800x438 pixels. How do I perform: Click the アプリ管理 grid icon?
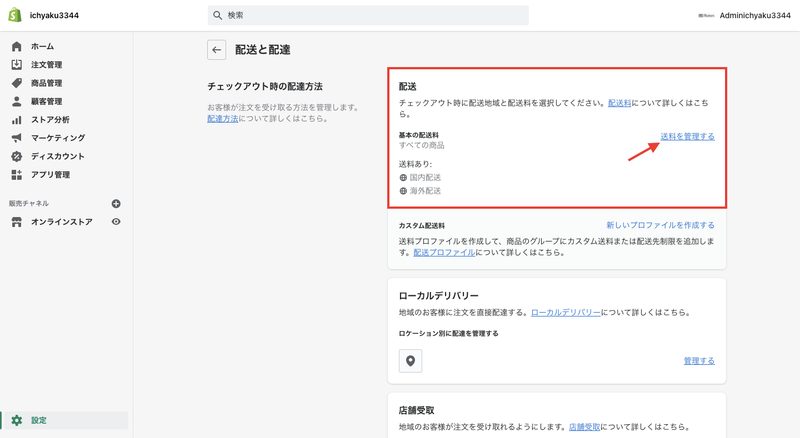point(17,175)
